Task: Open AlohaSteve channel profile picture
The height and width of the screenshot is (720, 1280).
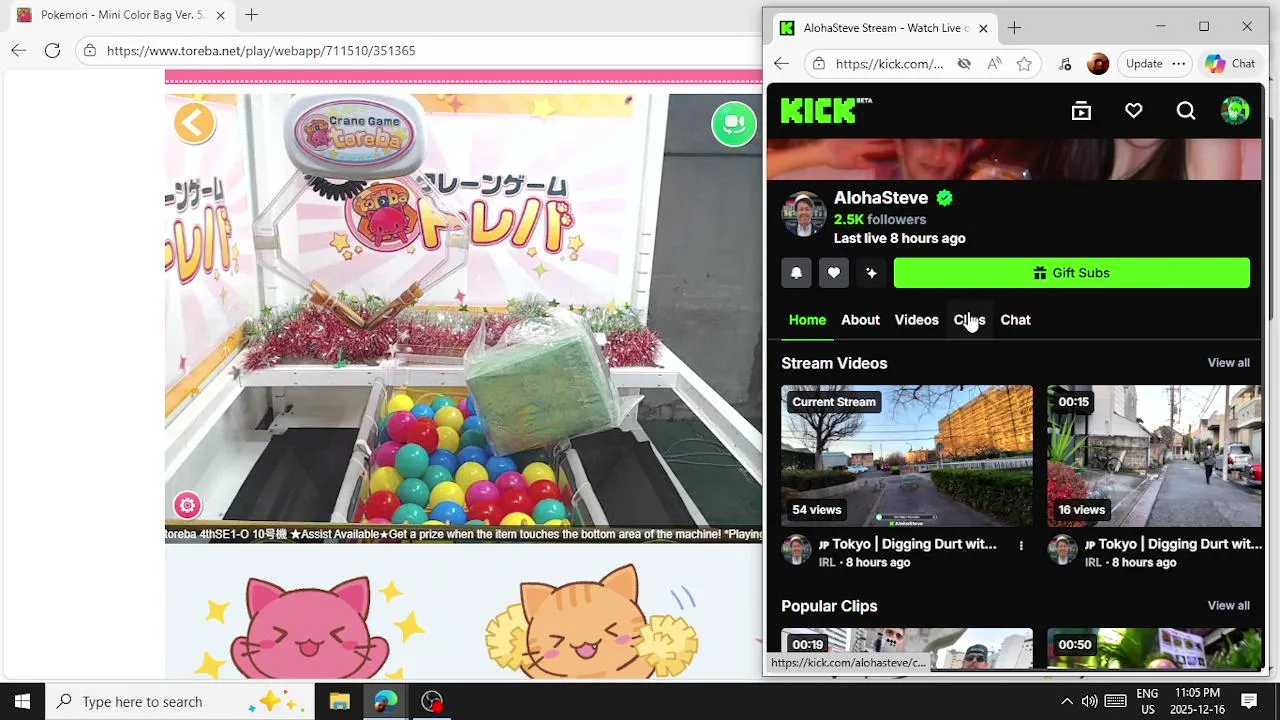Action: 804,214
